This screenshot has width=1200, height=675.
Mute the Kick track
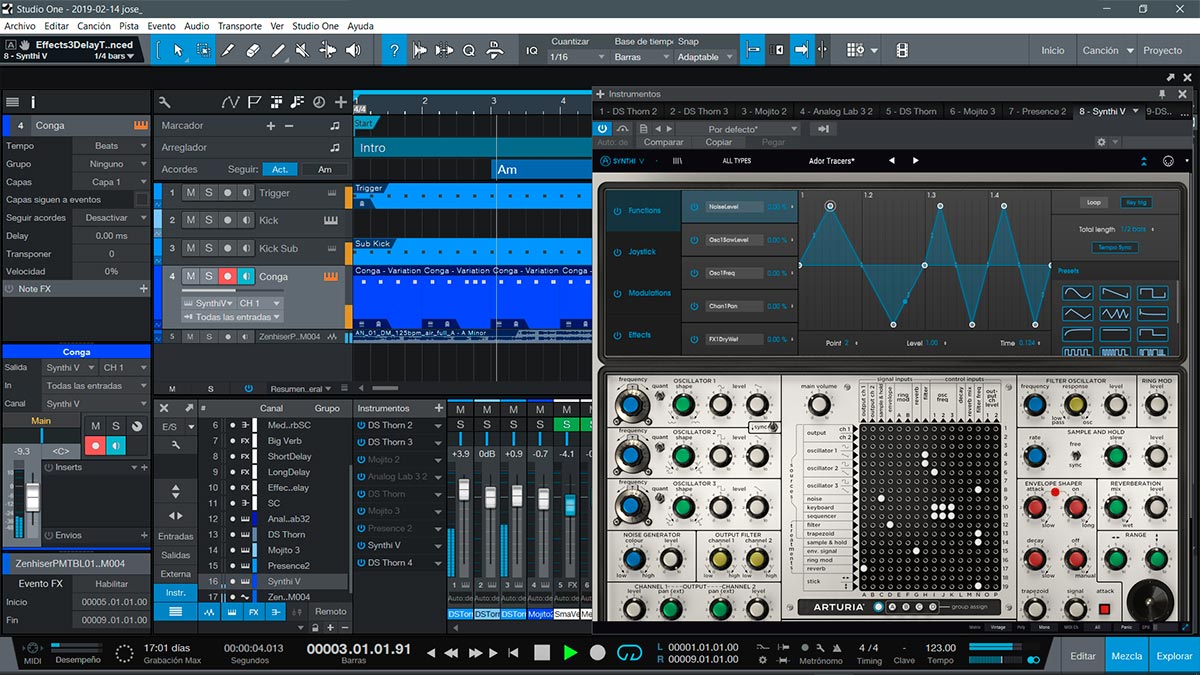coord(191,220)
